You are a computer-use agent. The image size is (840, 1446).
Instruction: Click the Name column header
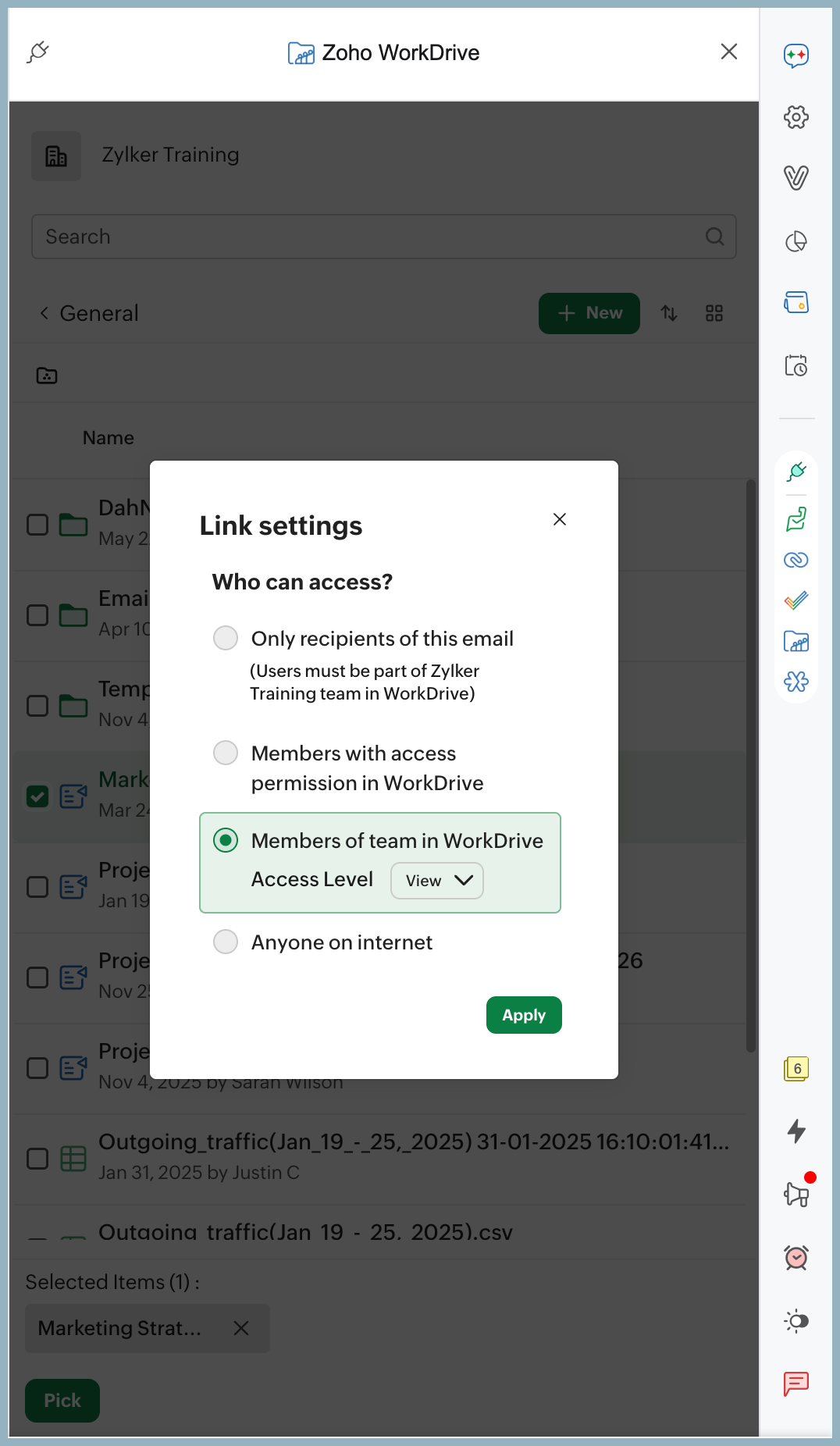point(109,438)
